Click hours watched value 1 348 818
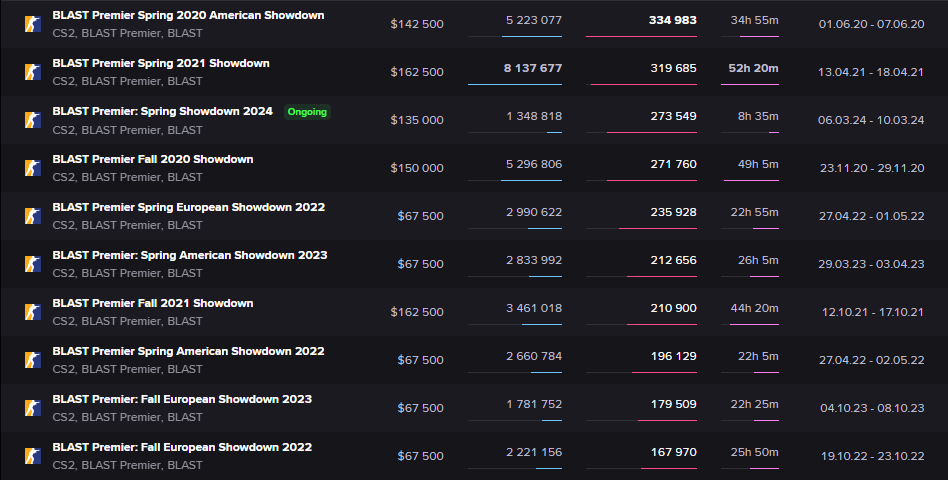948x480 pixels. click(534, 116)
